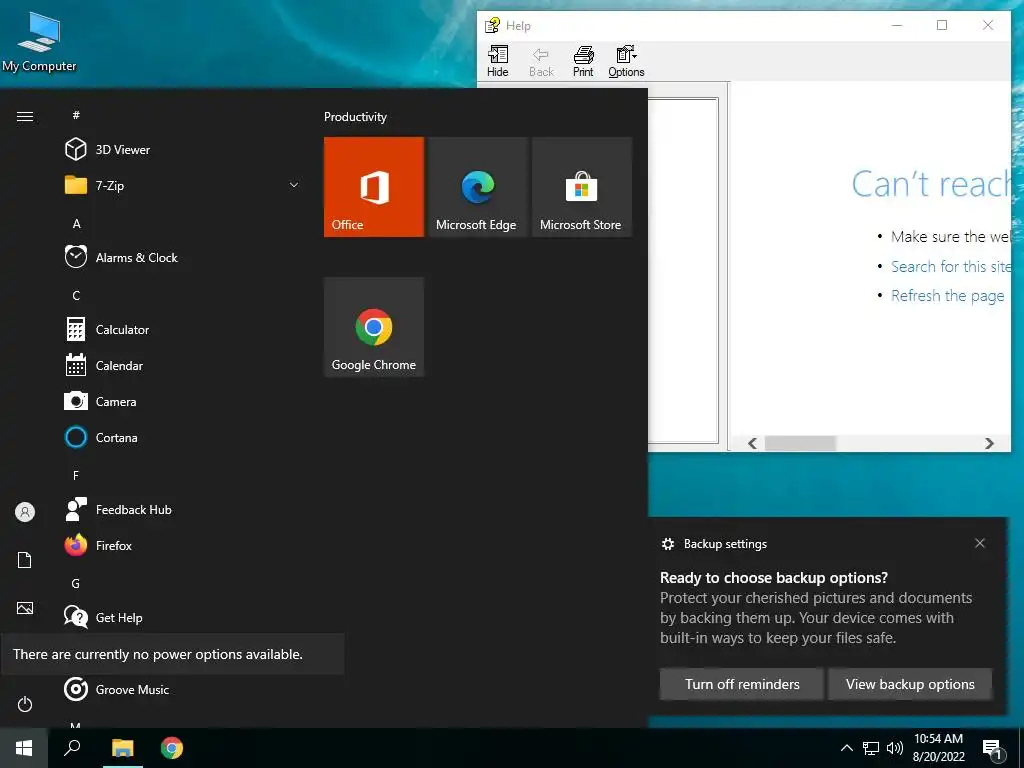Expand the 7-Zip folder chevron
This screenshot has width=1024, height=768.
pos(294,185)
